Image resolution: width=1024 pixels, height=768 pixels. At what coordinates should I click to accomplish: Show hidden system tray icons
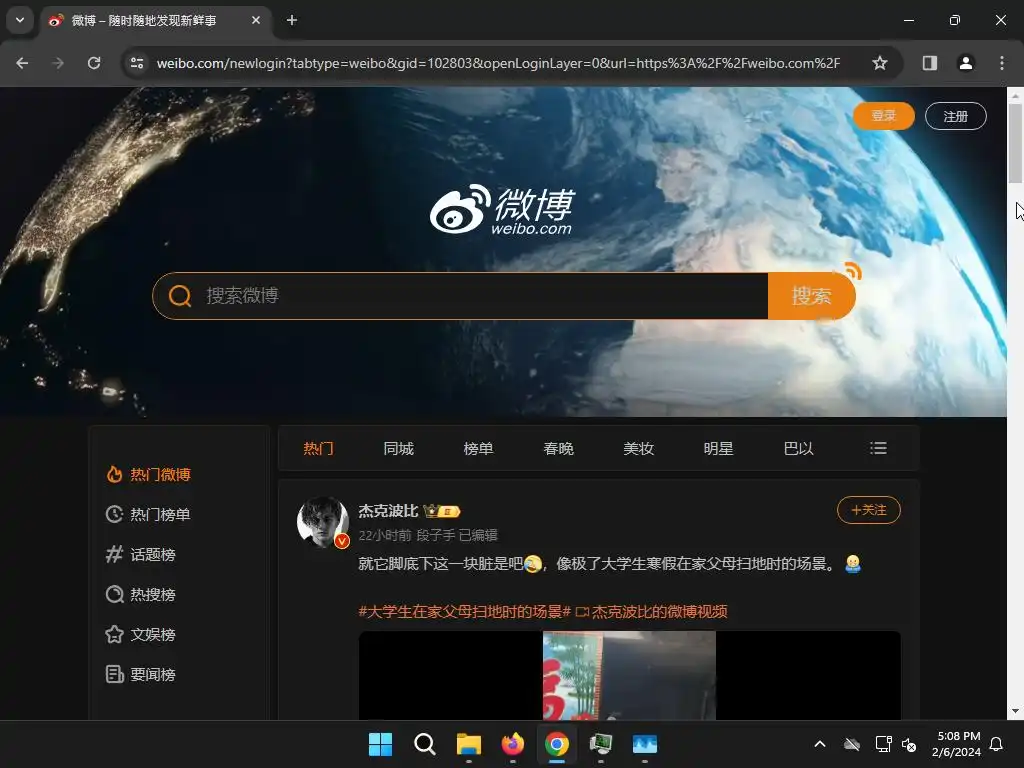[820, 744]
